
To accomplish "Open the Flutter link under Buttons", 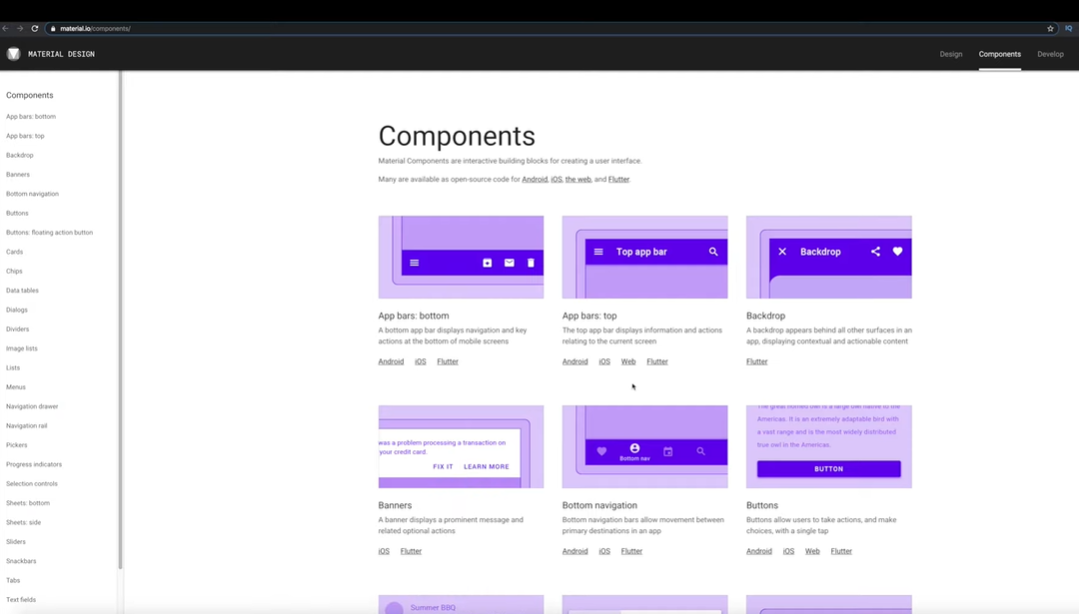I will (841, 551).
